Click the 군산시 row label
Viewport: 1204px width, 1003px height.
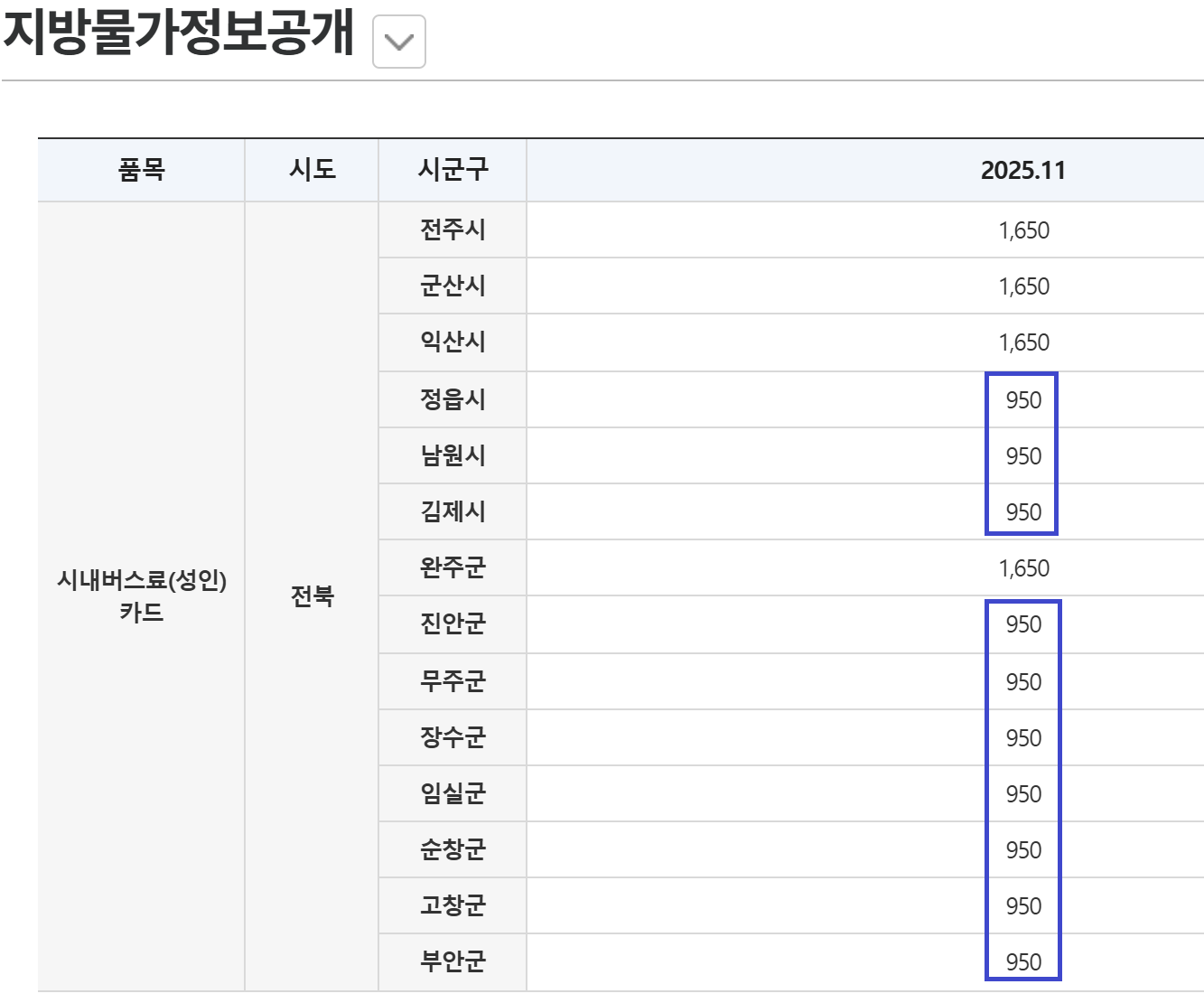pos(453,286)
